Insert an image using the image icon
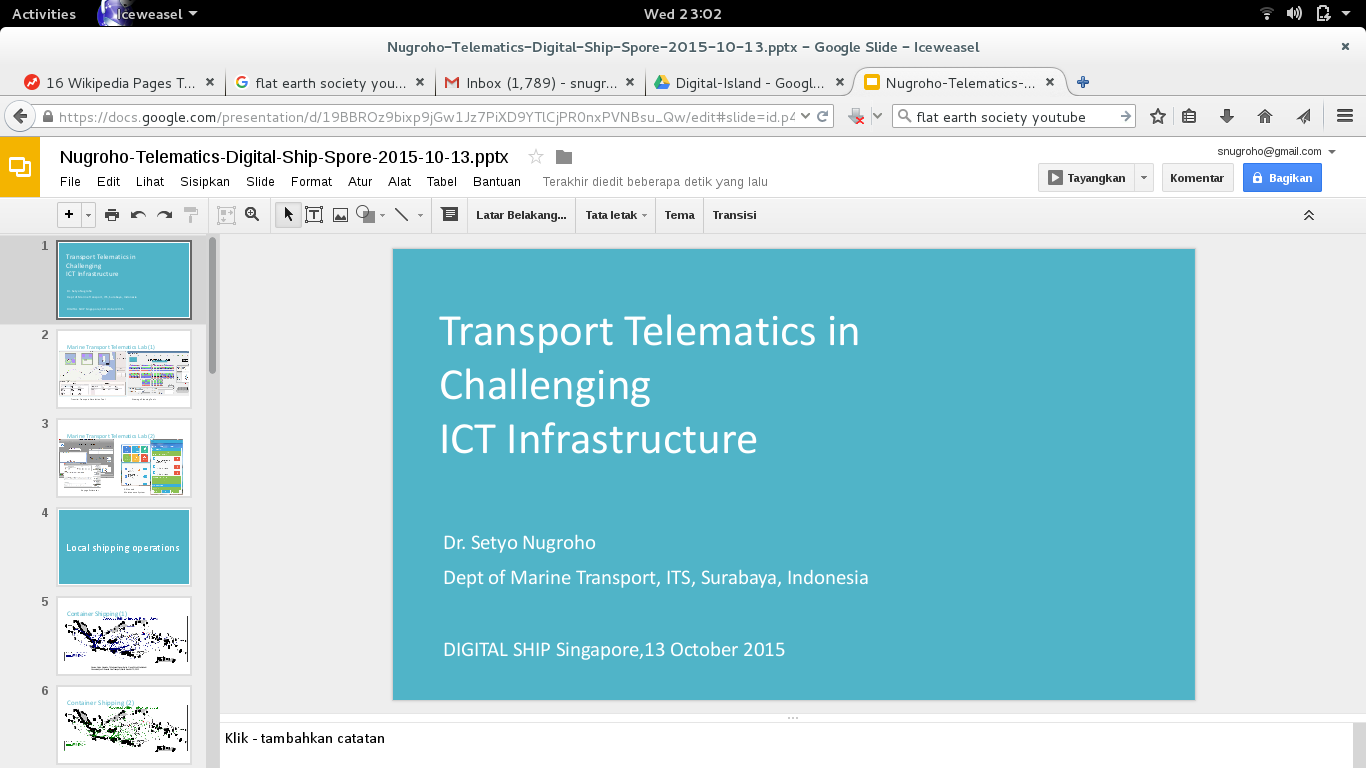 [x=340, y=215]
